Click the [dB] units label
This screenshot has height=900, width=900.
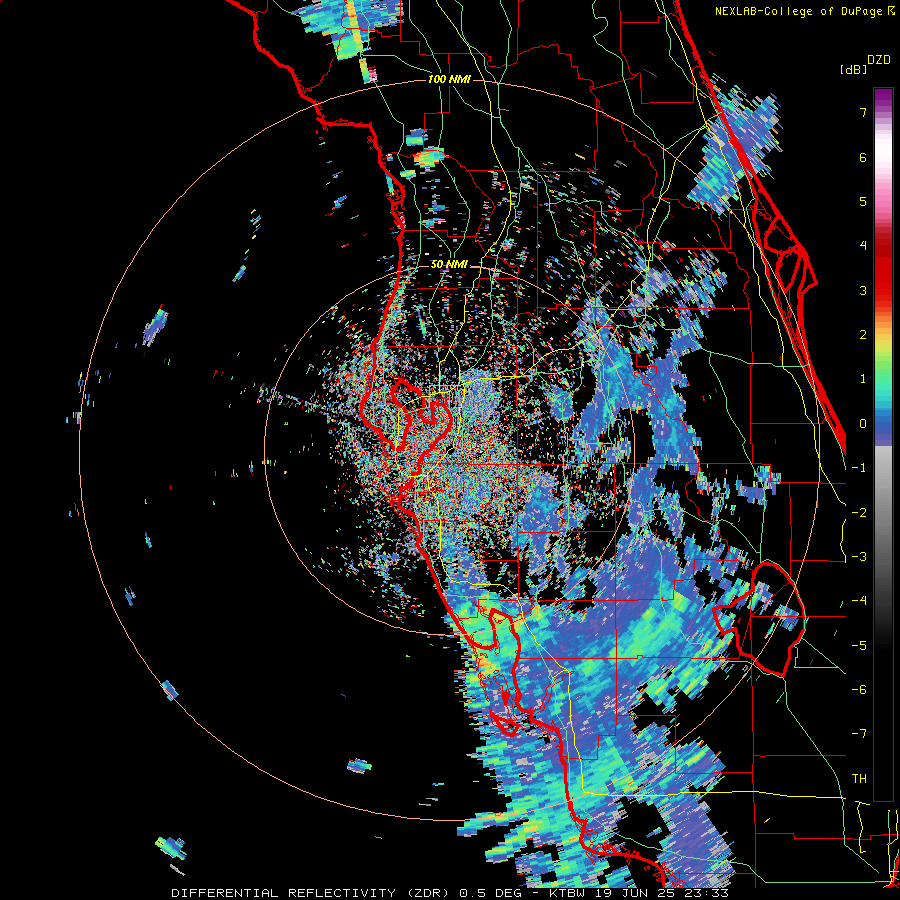[854, 69]
